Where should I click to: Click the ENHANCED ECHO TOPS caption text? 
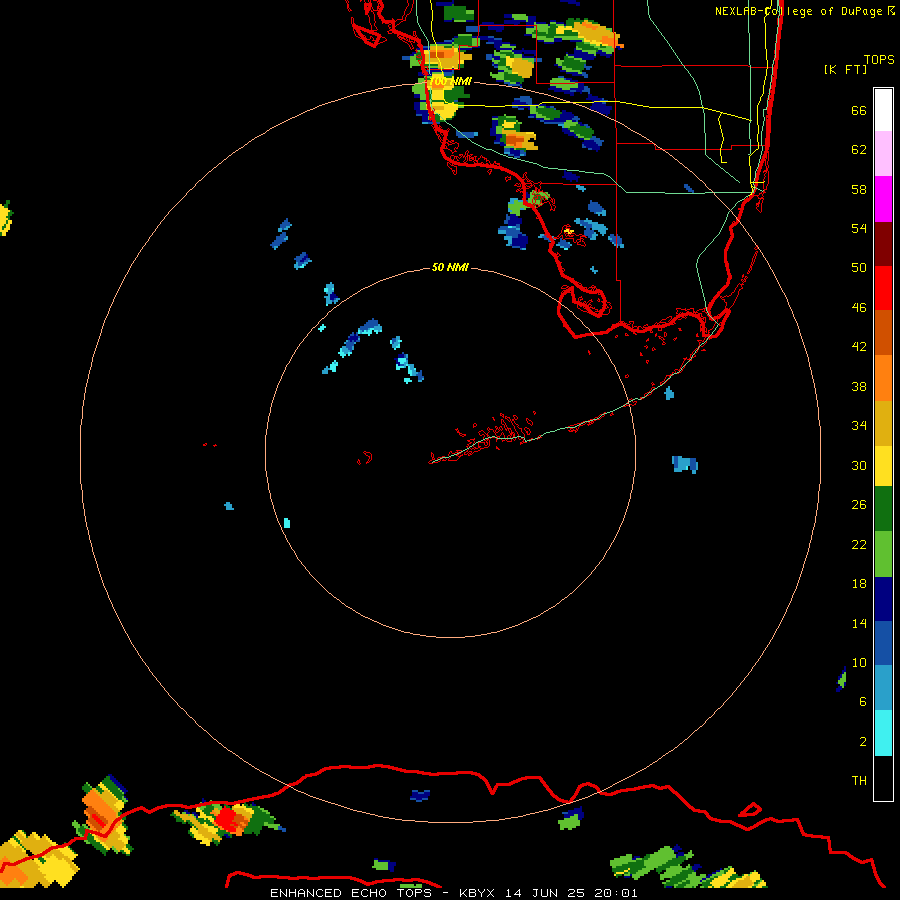351,893
